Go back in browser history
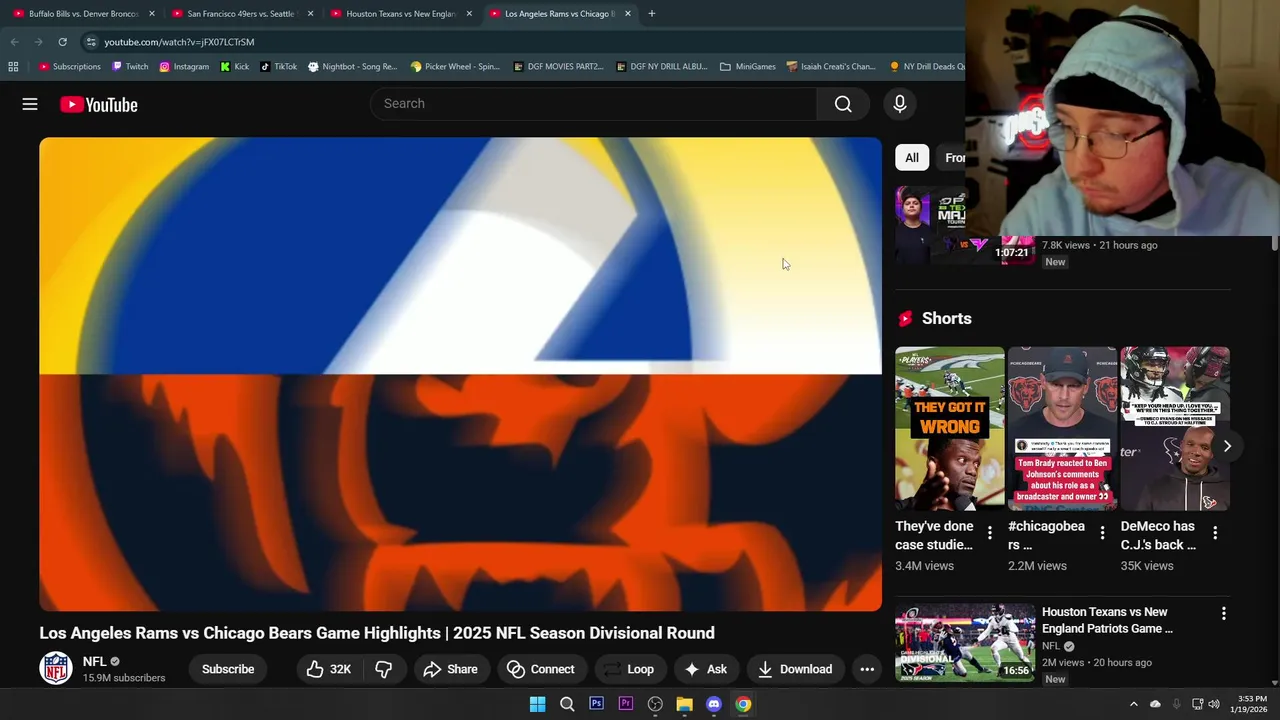The height and width of the screenshot is (720, 1280). pos(14,42)
